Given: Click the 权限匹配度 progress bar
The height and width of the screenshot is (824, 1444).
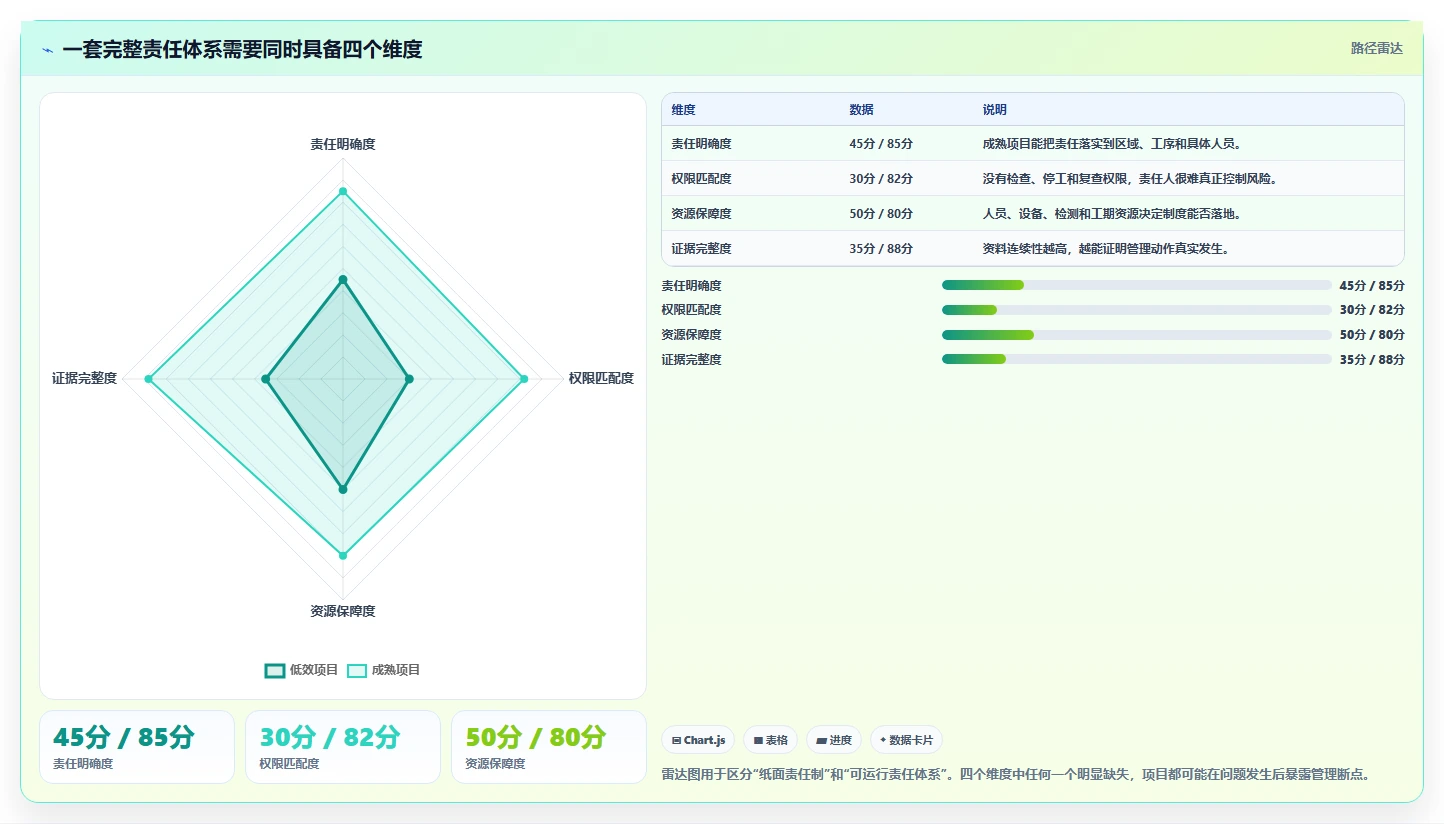Looking at the screenshot, I should tap(1136, 310).
